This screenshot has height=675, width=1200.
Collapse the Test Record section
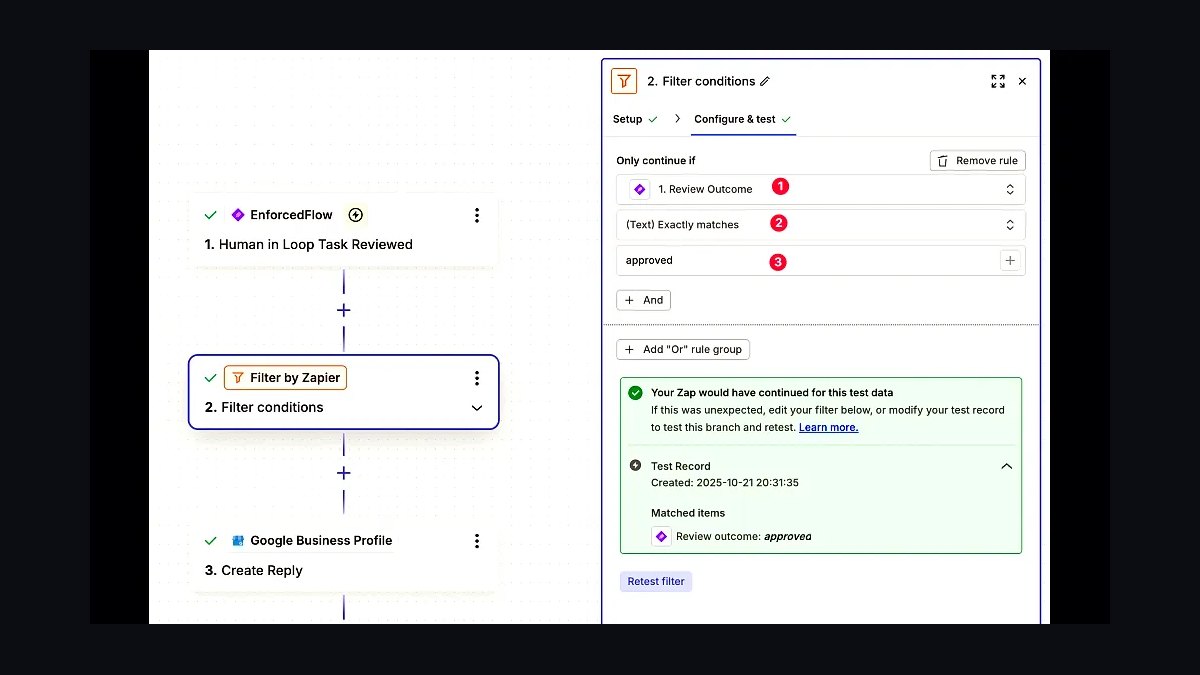1007,466
